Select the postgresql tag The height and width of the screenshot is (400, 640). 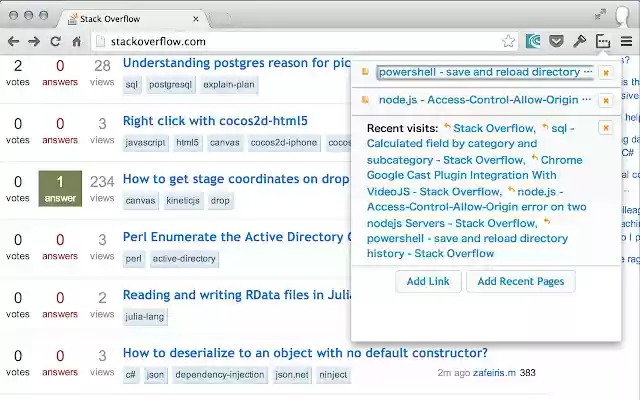pyautogui.click(x=170, y=85)
